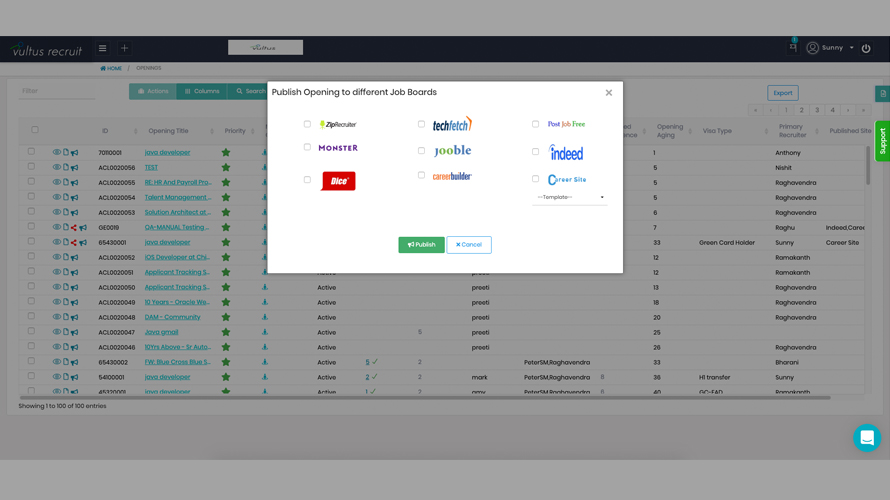Open the chat bubble widget
The image size is (890, 500).
pos(866,437)
